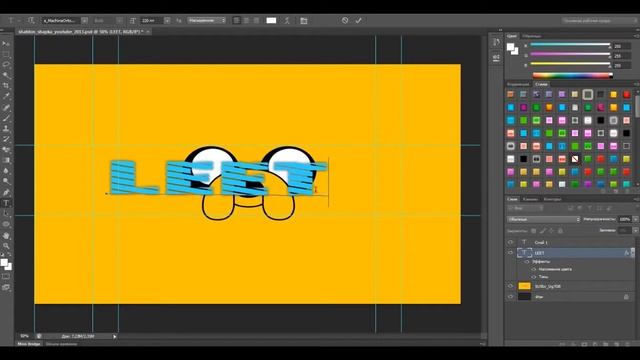
Task: Select the Quick Selection tool
Action: pos(6,75)
